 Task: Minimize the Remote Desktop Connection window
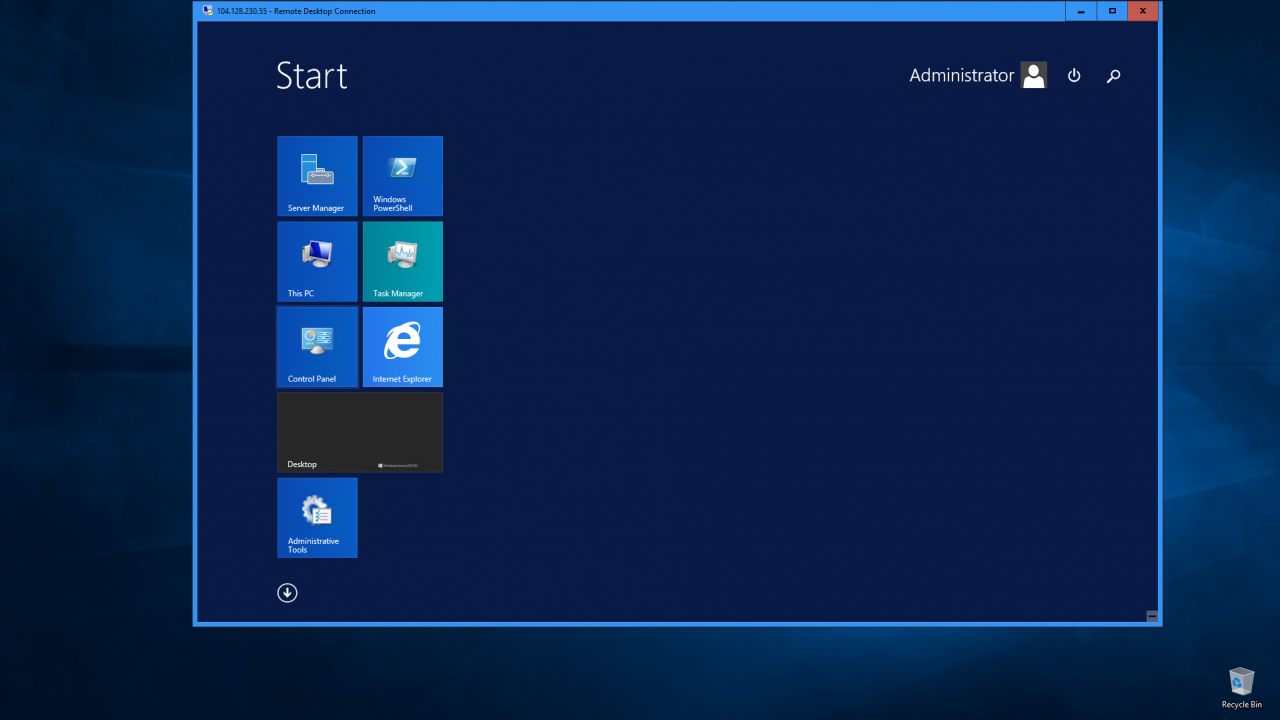tap(1080, 11)
